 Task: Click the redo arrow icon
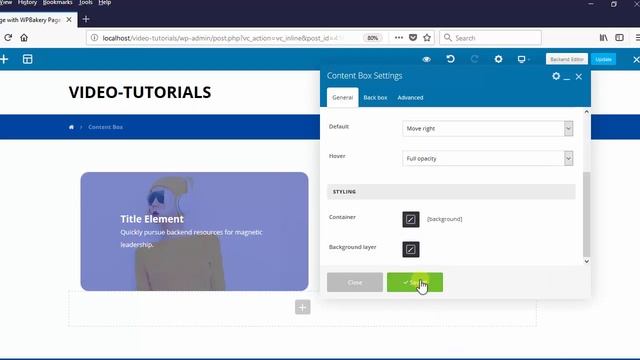coord(474,59)
